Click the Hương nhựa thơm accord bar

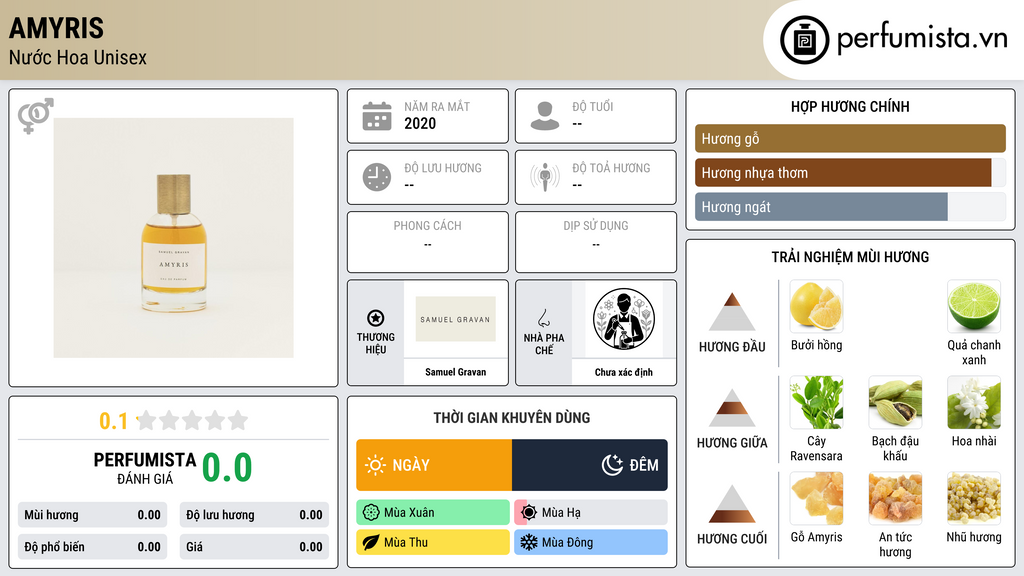pos(850,173)
